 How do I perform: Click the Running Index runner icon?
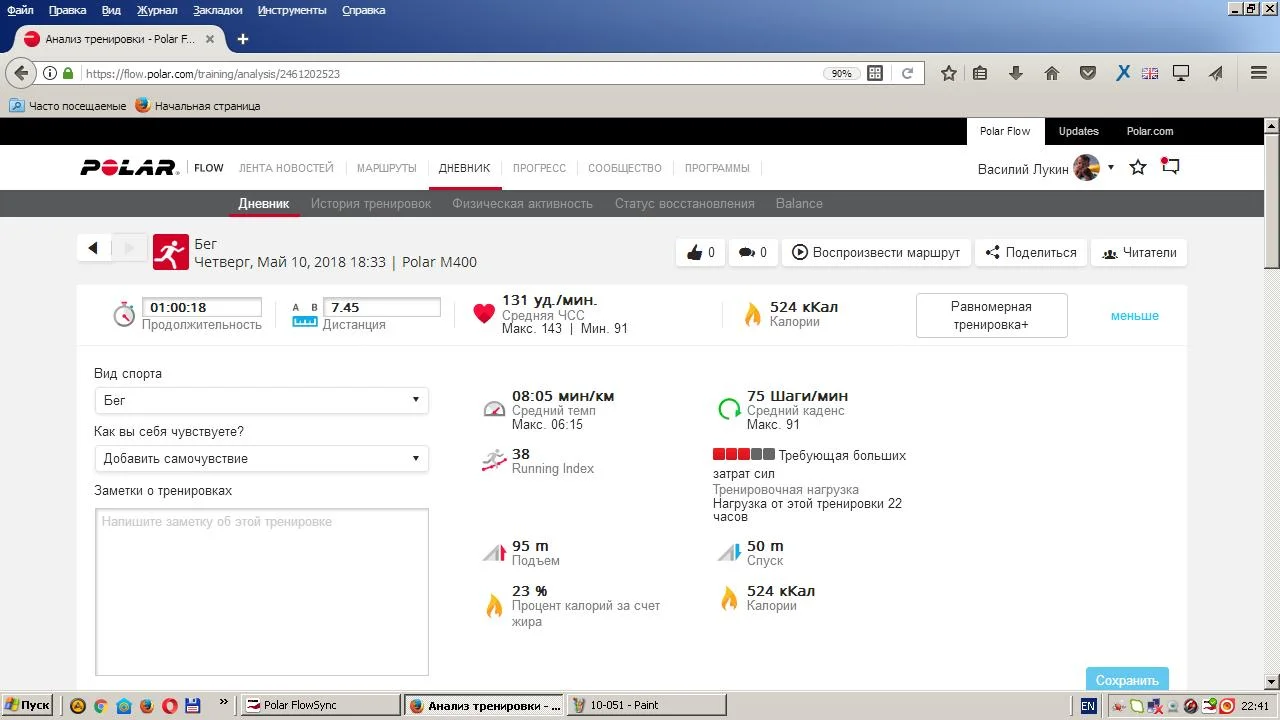[494, 460]
